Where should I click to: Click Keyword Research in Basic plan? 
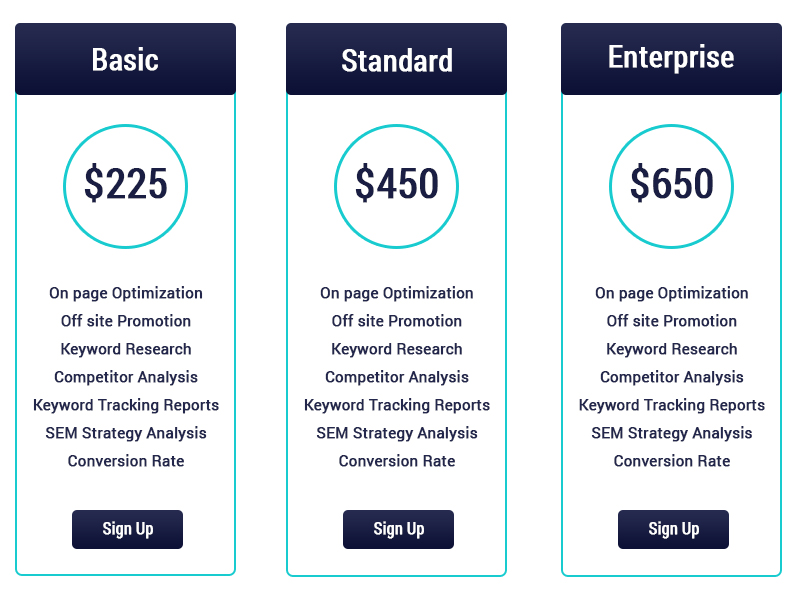[x=126, y=349]
